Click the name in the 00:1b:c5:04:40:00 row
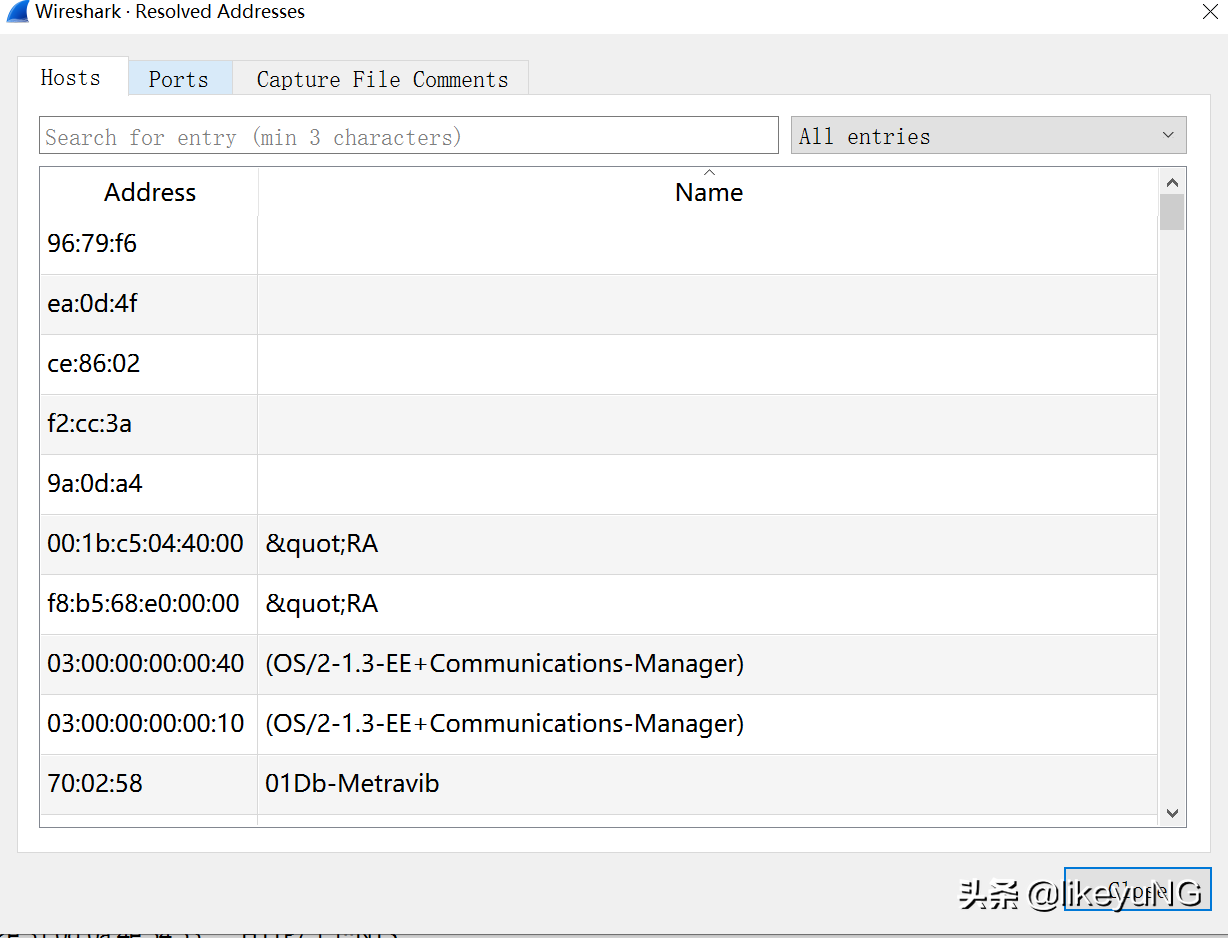1228x938 pixels. [x=322, y=544]
